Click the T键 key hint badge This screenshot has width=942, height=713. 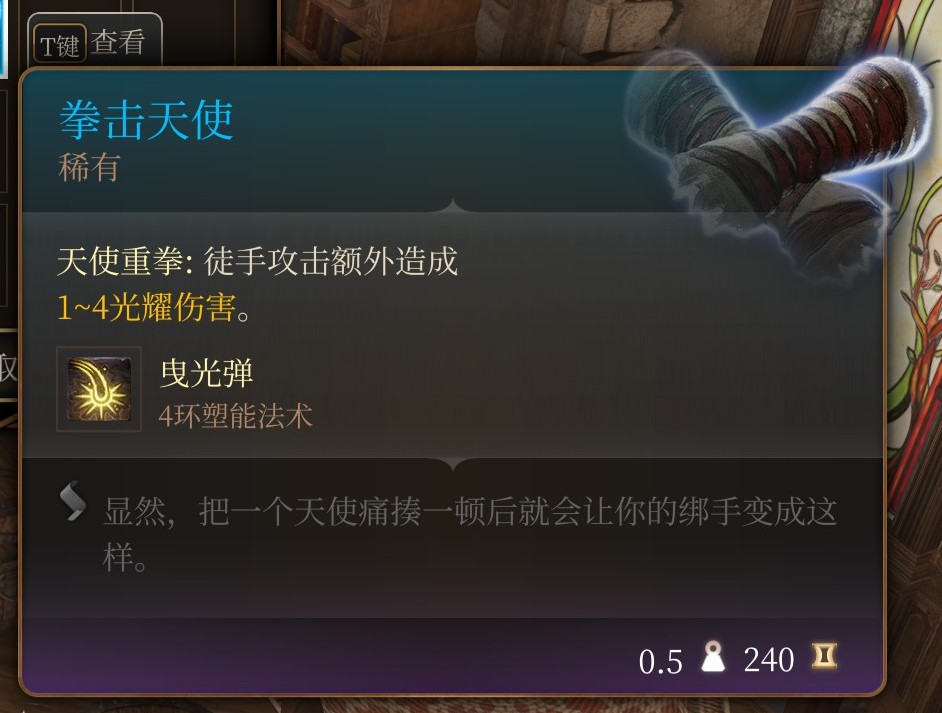coord(59,44)
